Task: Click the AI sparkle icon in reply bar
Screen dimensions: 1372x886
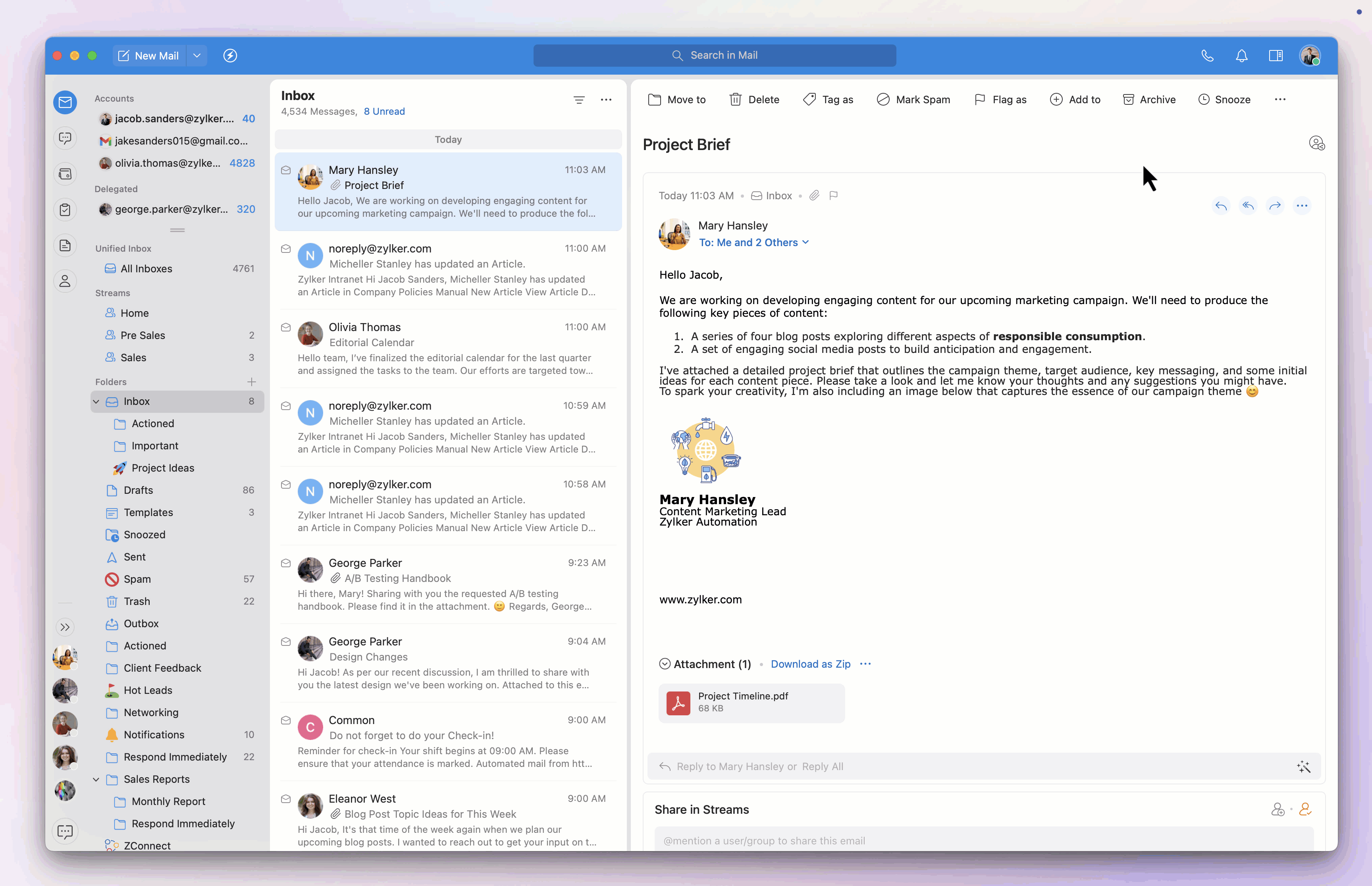Action: [x=1304, y=767]
